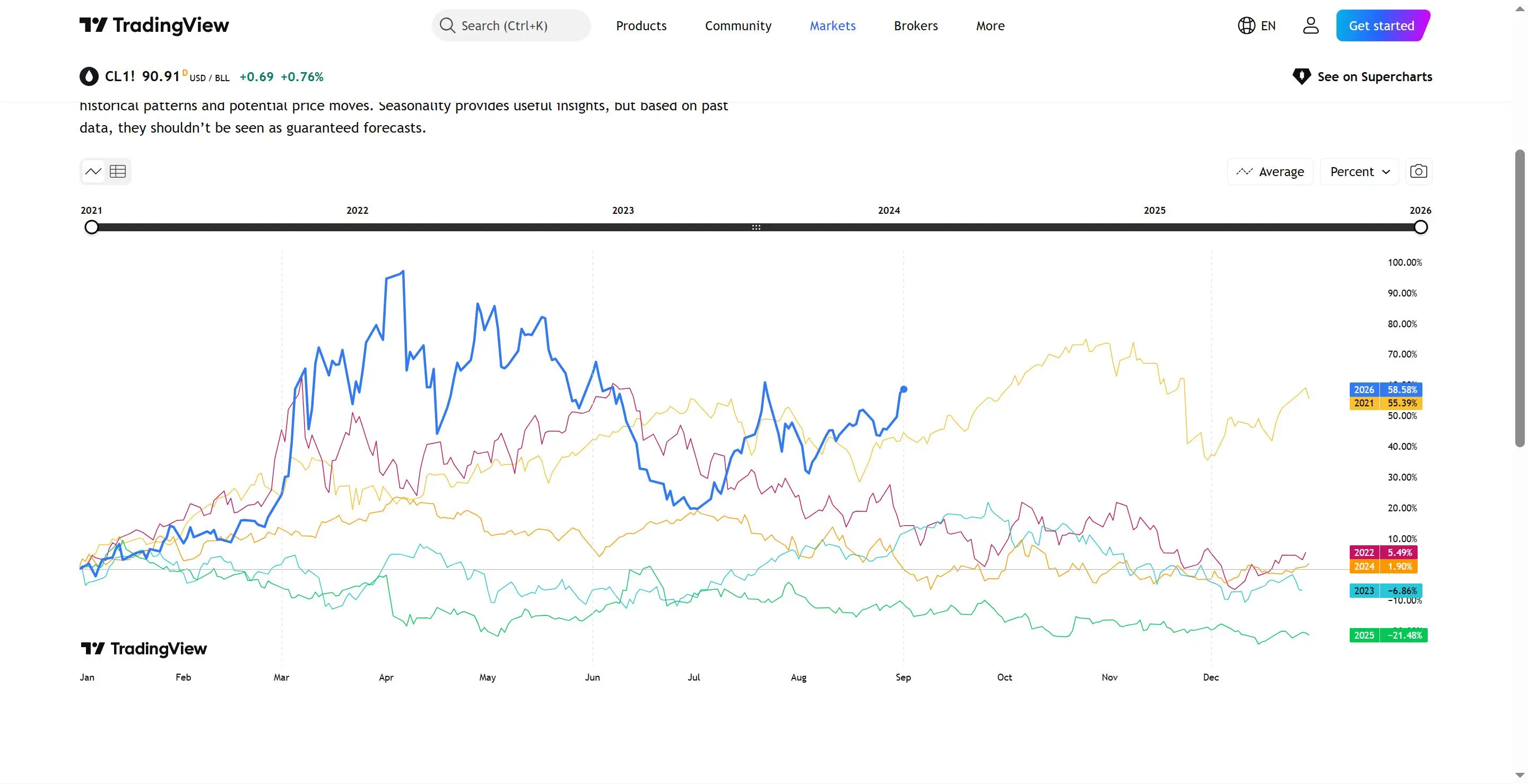1528x784 pixels.
Task: Click the crude oil drop symbol icon
Action: point(89,76)
